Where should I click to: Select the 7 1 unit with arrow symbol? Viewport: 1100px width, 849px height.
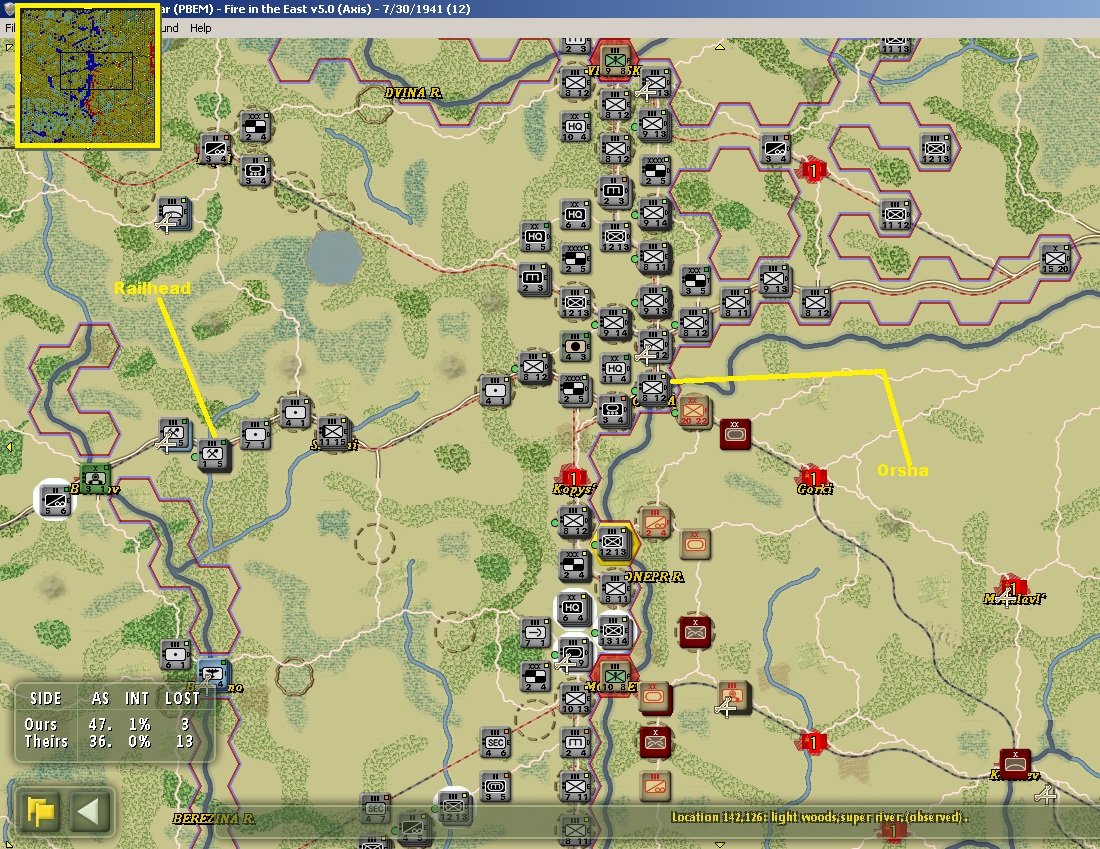(535, 632)
